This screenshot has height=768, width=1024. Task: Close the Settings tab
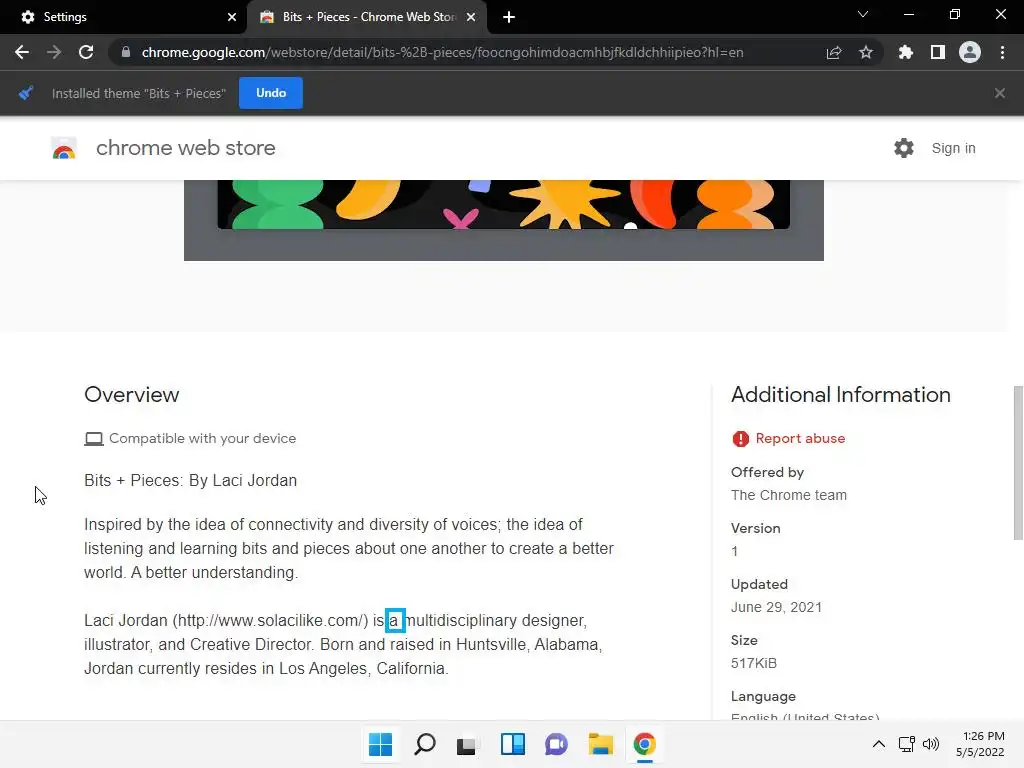[x=232, y=17]
